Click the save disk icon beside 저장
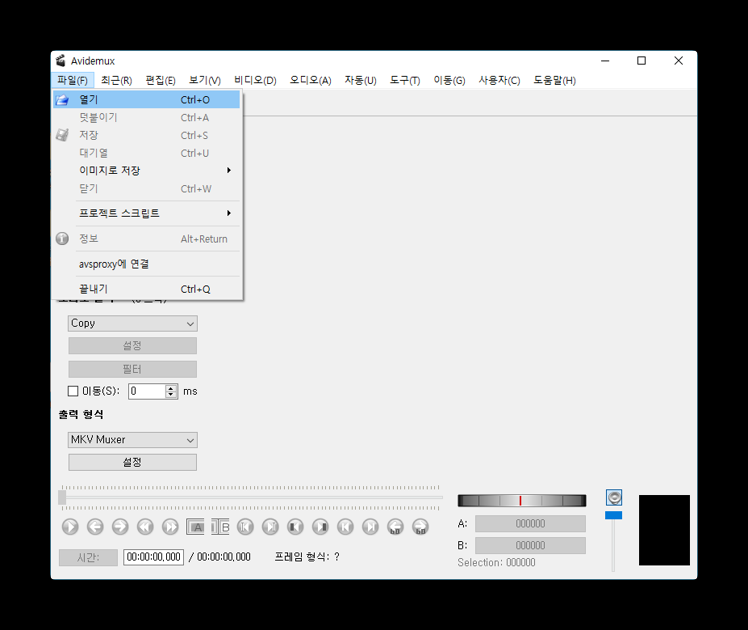The height and width of the screenshot is (630, 748). point(62,135)
